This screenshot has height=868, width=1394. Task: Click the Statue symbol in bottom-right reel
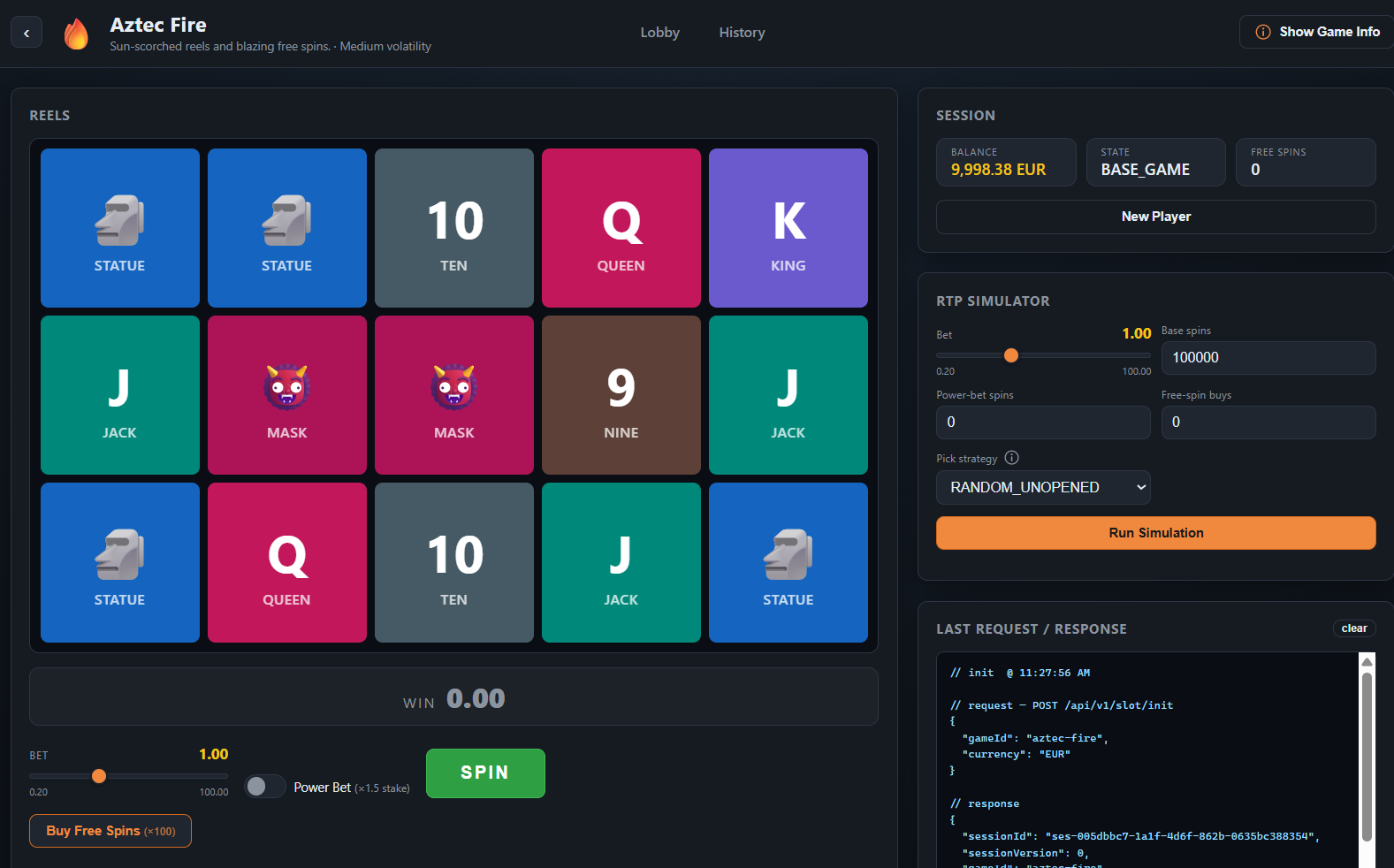pos(788,562)
